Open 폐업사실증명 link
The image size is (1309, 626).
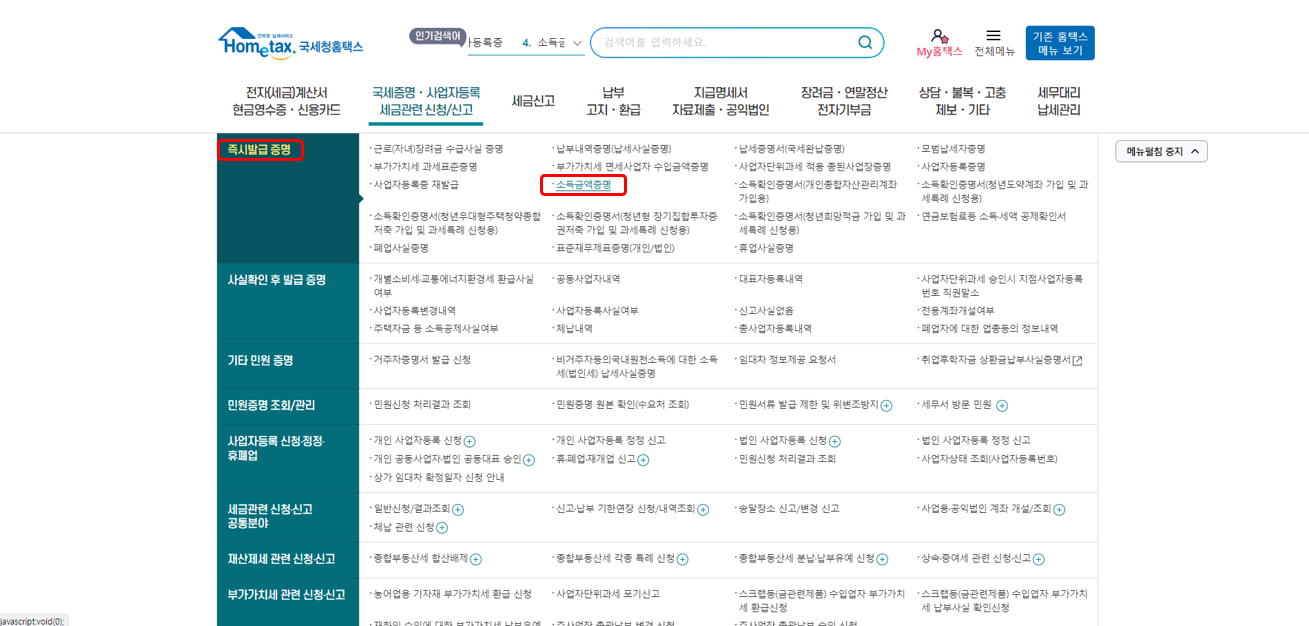point(401,248)
